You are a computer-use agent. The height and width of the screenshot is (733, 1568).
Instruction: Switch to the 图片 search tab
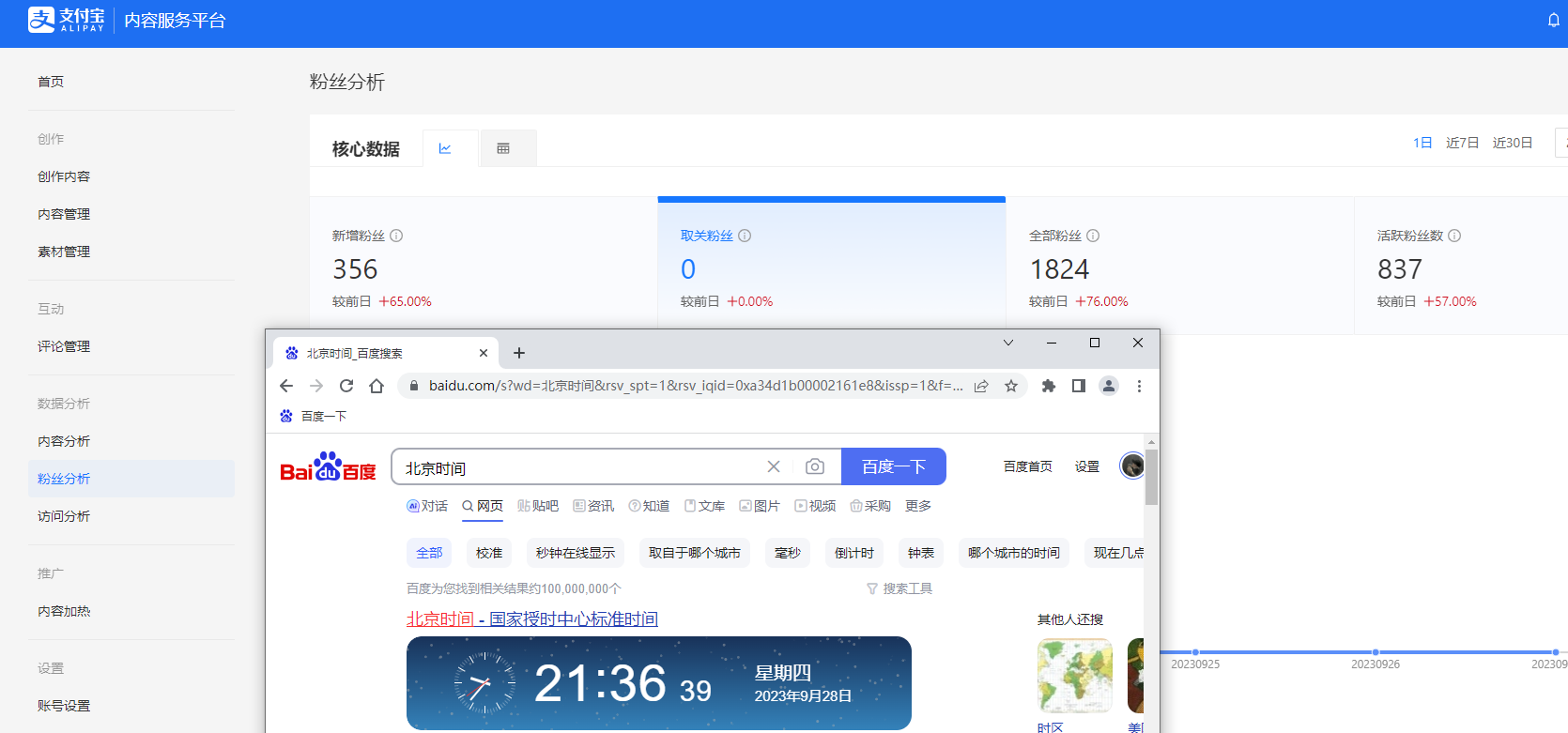(760, 506)
